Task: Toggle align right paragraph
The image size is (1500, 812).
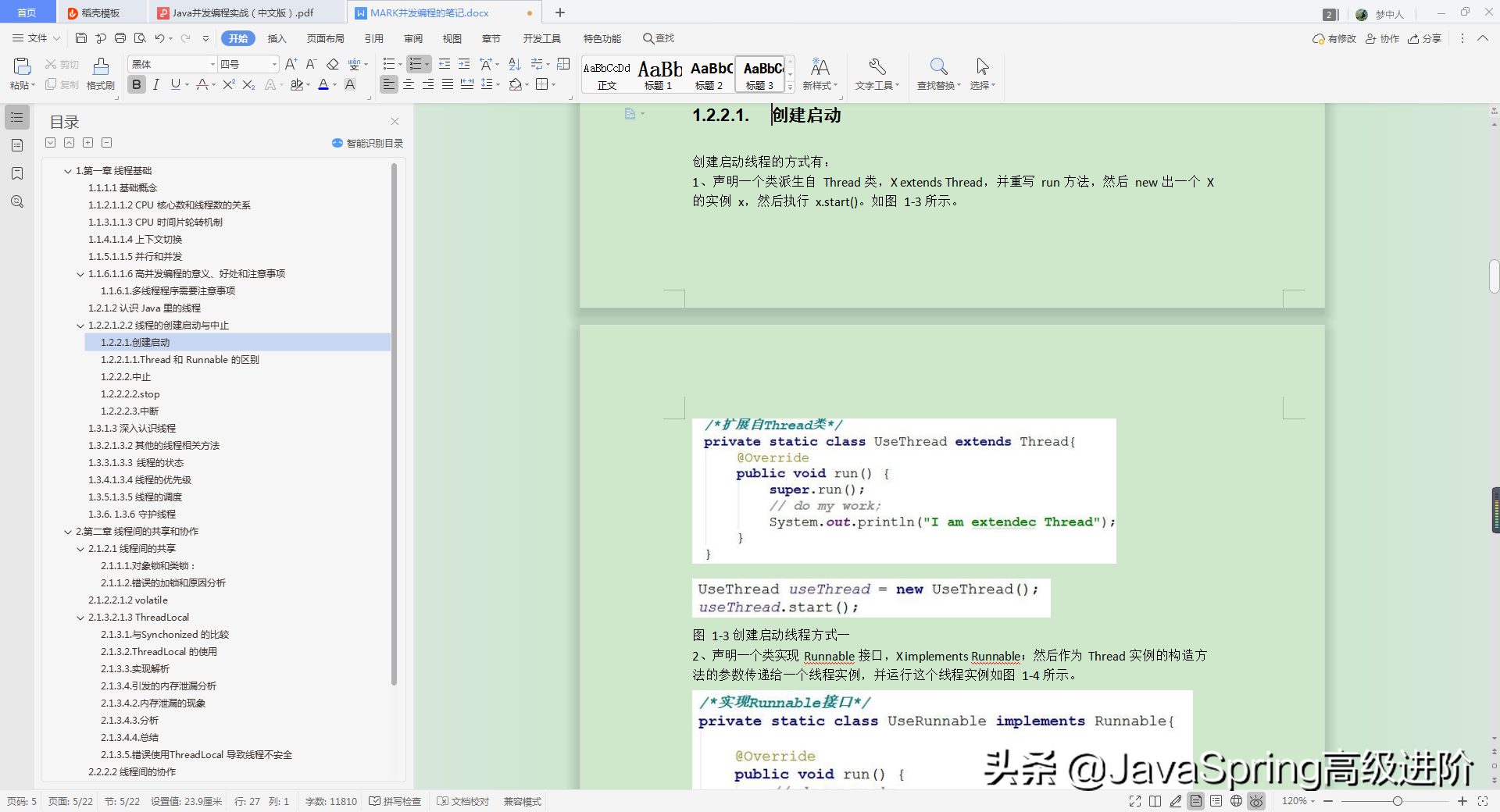Action: [428, 84]
